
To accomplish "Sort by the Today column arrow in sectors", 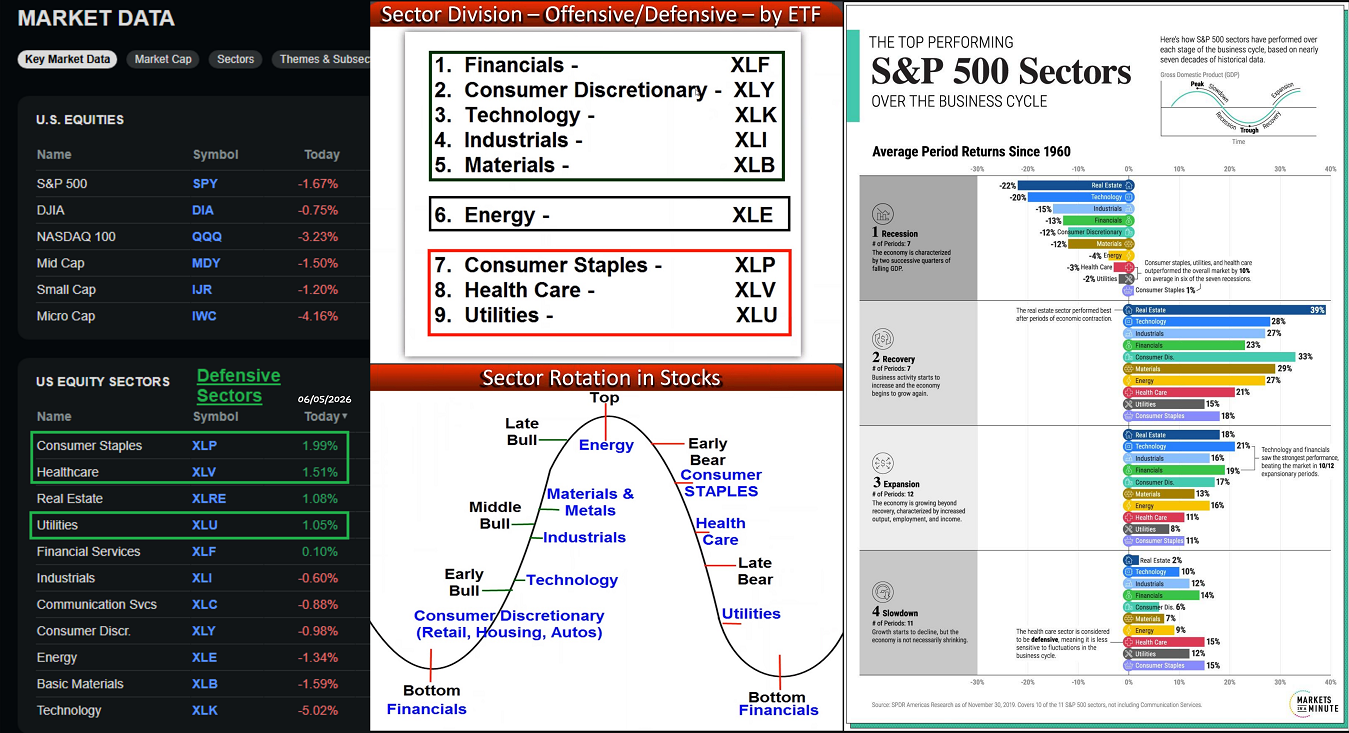I will coord(345,417).
